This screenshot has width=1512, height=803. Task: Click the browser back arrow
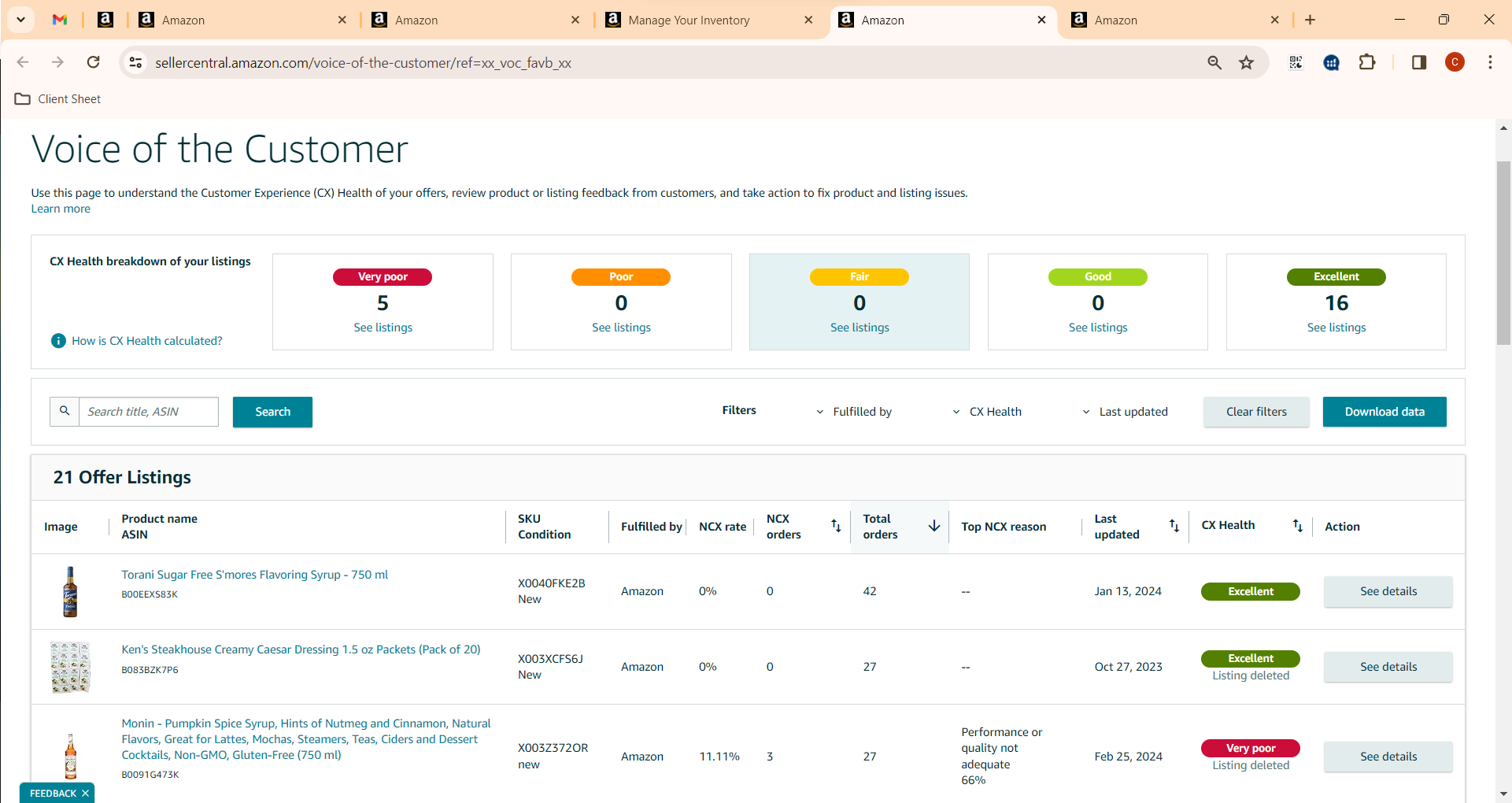pos(23,62)
